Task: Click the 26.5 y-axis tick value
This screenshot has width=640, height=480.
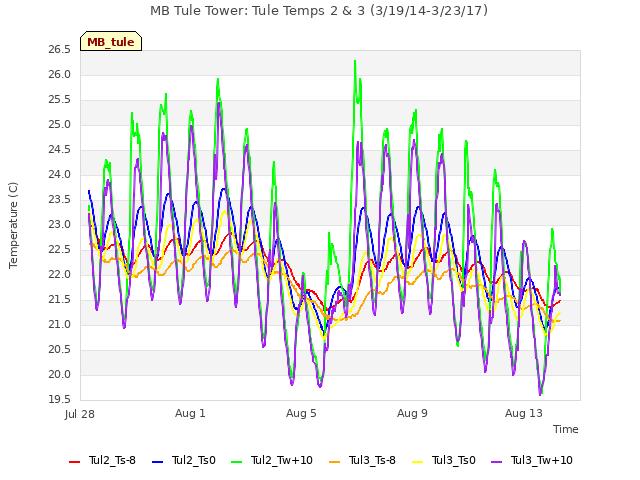Action: pos(60,50)
